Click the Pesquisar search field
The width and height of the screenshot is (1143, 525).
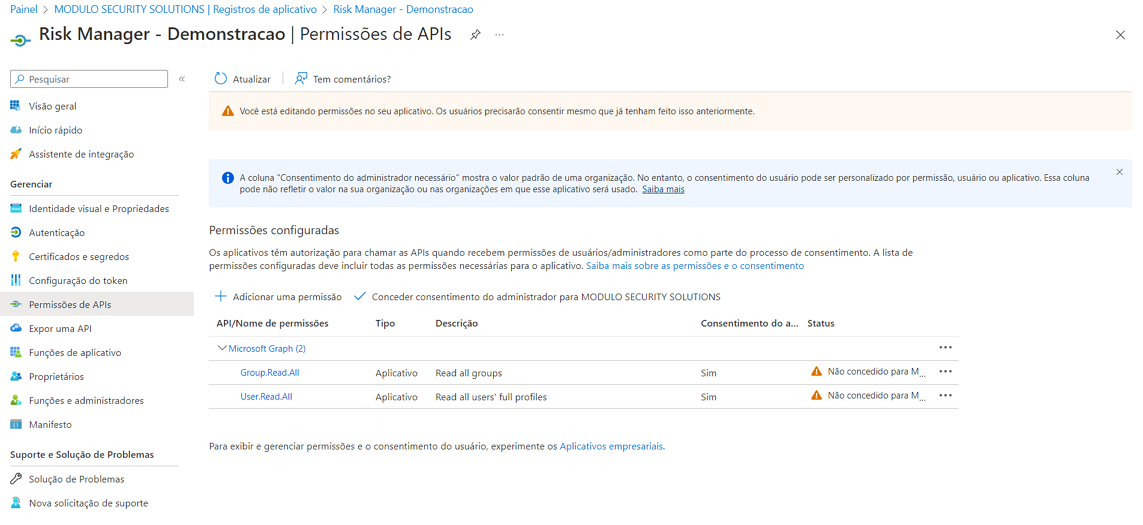(x=89, y=79)
